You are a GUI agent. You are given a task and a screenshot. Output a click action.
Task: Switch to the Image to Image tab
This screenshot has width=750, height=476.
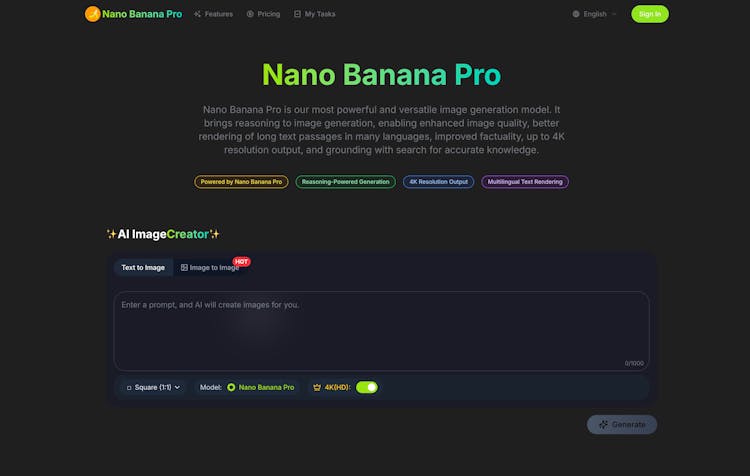(210, 267)
